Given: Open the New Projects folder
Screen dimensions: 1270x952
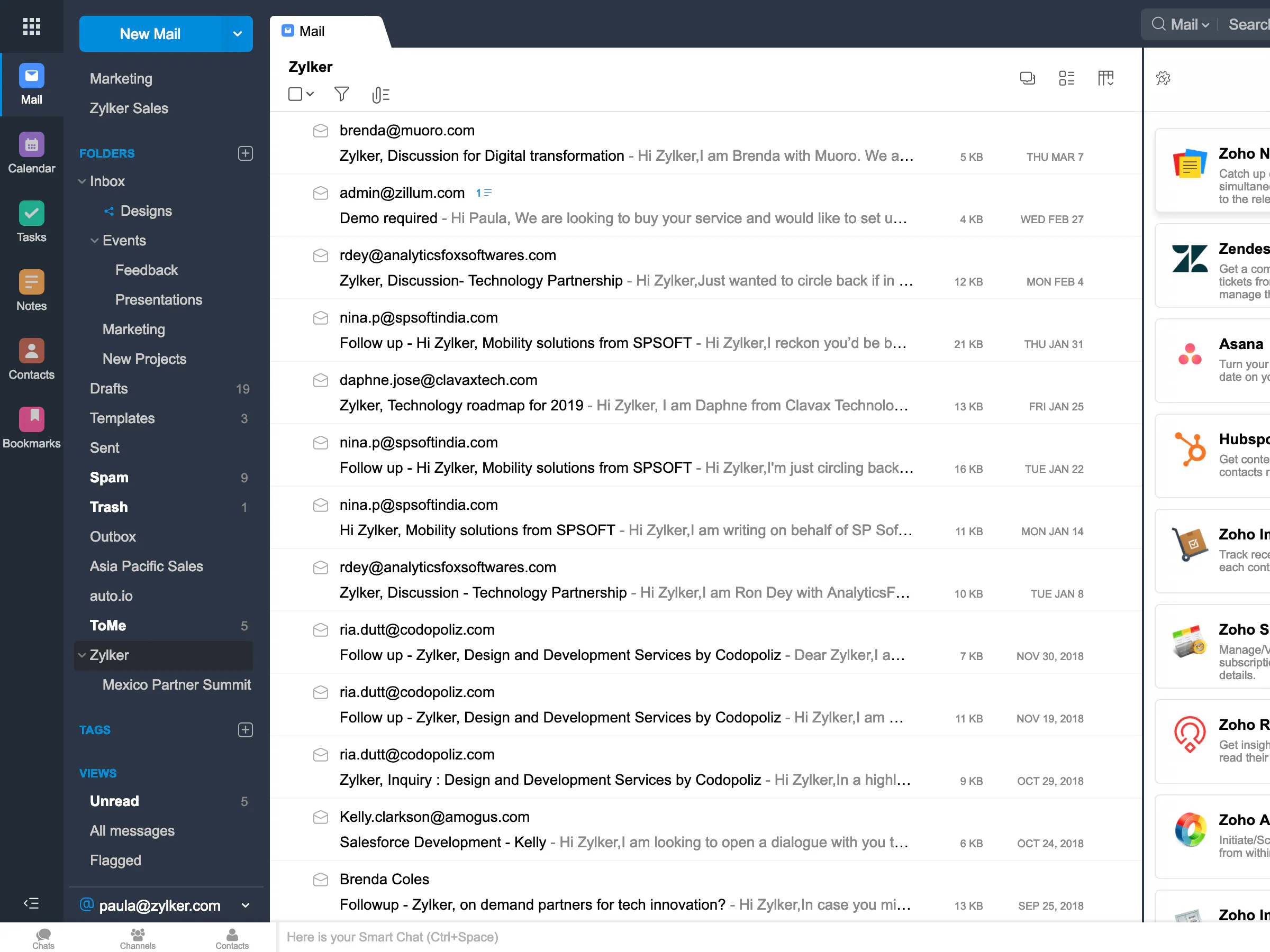Looking at the screenshot, I should point(144,359).
